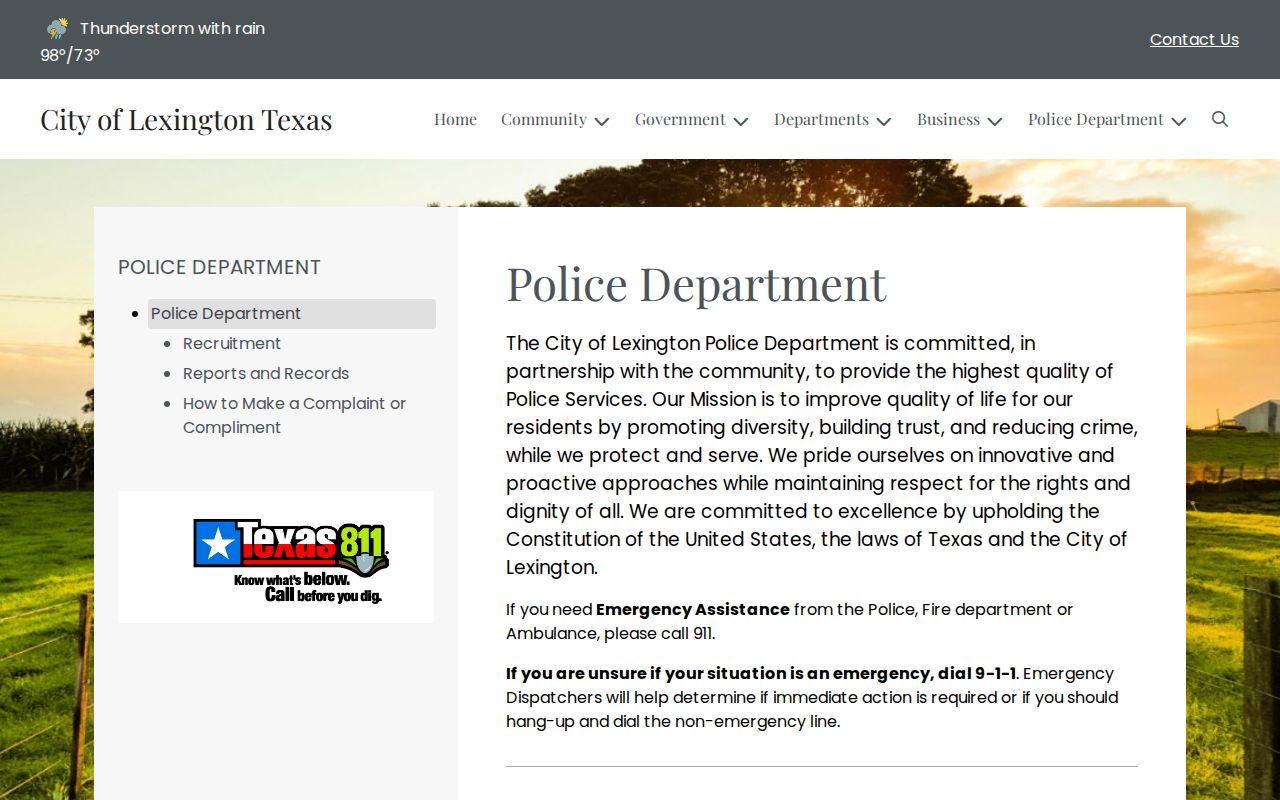This screenshot has width=1280, height=800.
Task: Follow the Contact Us link
Action: 1194,39
